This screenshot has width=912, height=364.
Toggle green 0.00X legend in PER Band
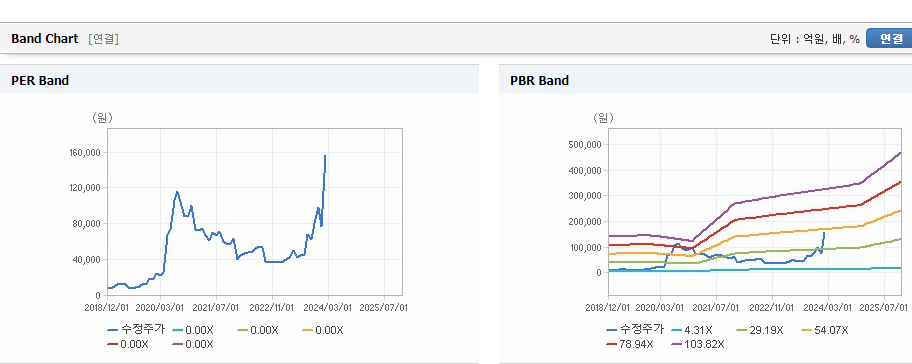coord(258,330)
